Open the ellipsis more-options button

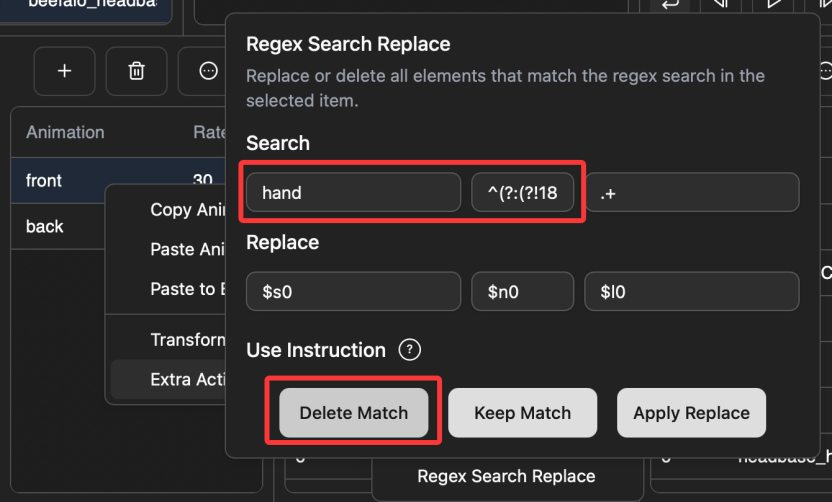pyautogui.click(x=207, y=71)
